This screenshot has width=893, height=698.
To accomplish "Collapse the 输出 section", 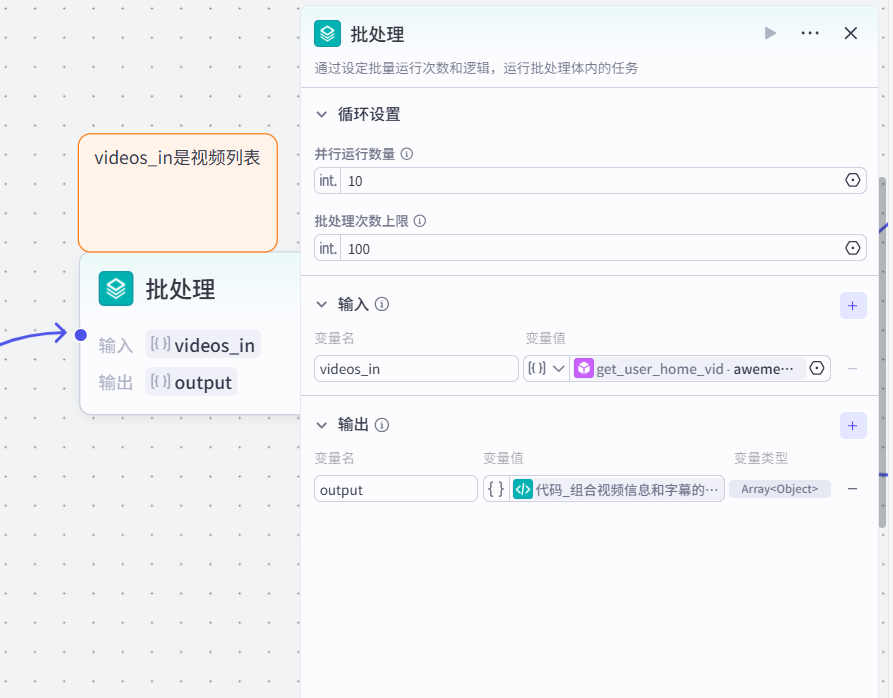I will [322, 424].
